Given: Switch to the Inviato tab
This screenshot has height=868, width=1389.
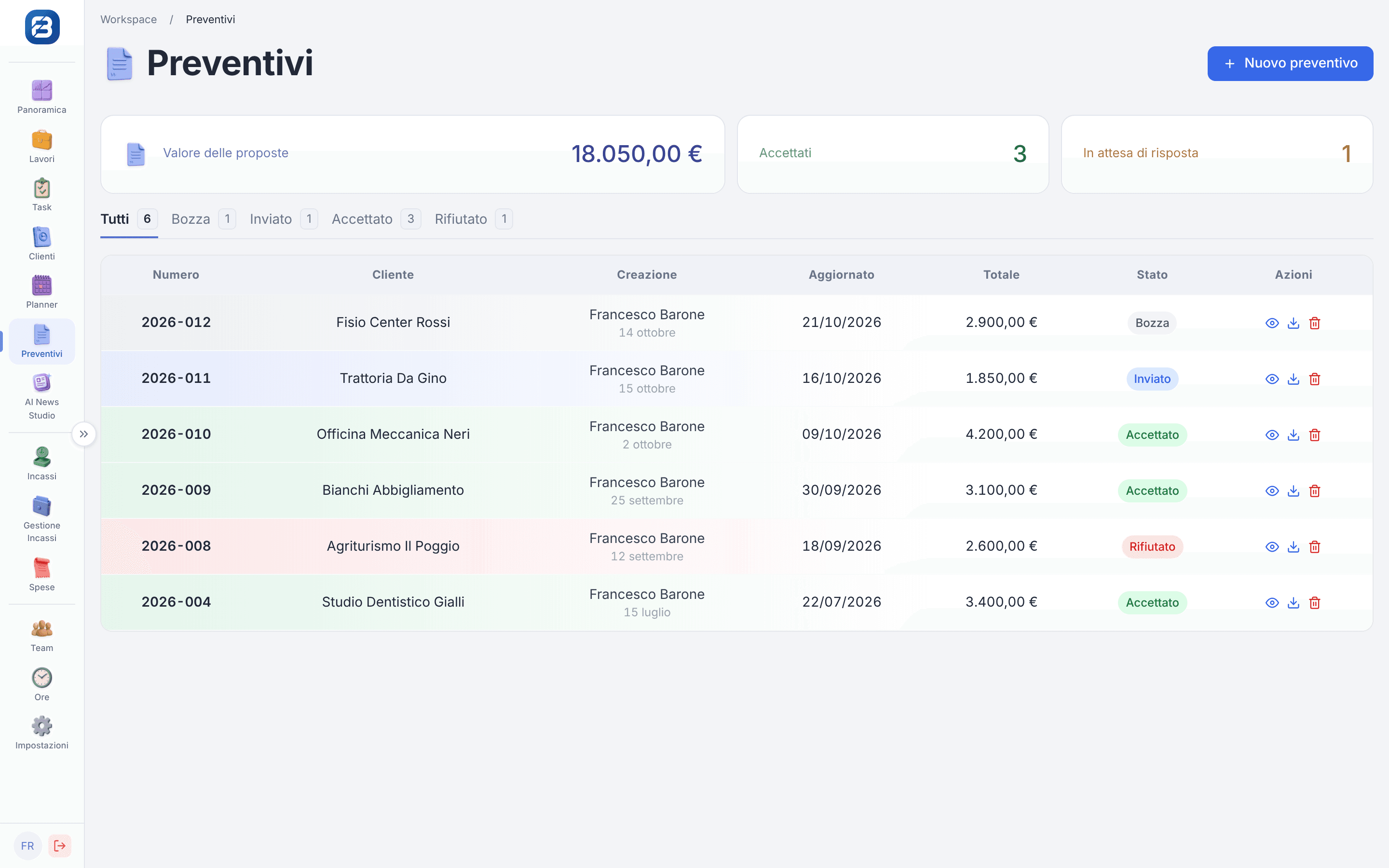Looking at the screenshot, I should coord(284,219).
